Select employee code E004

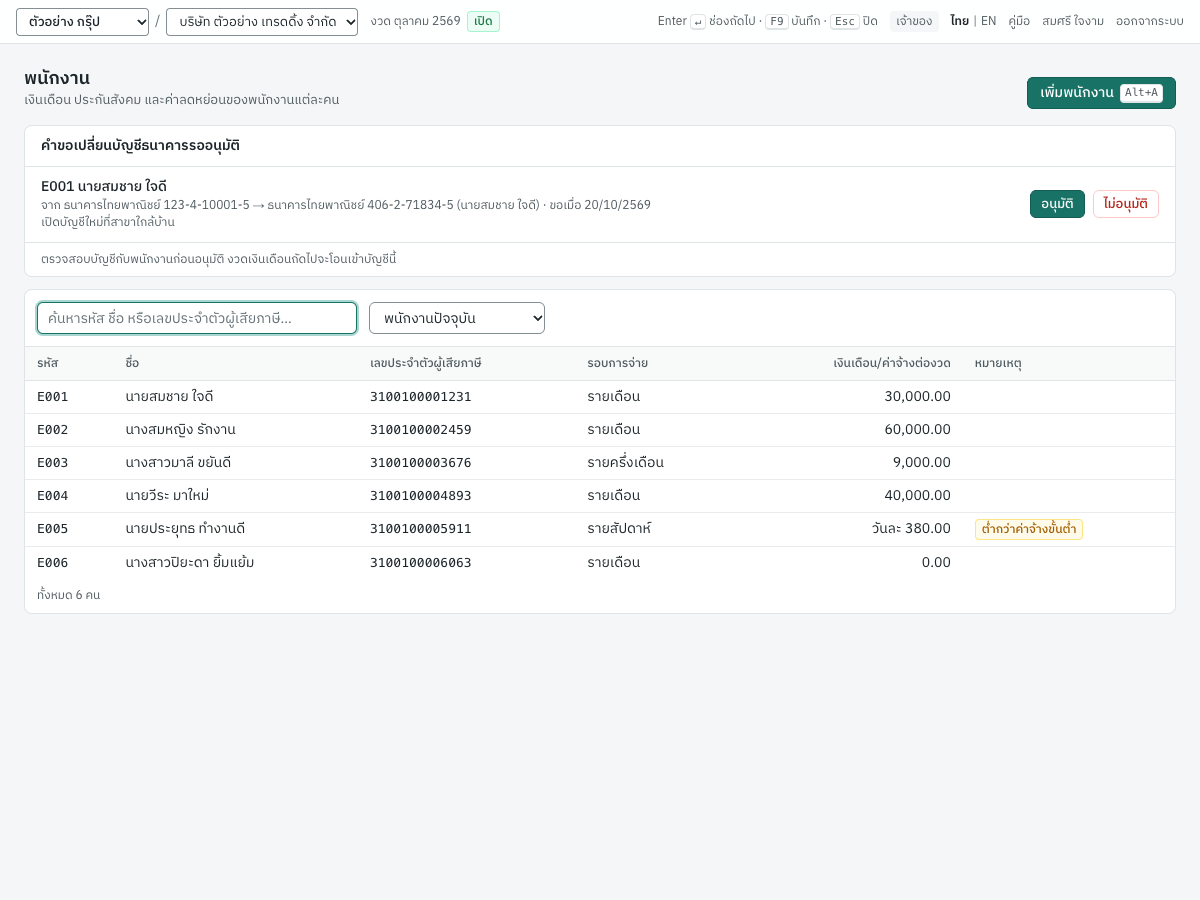point(53,495)
